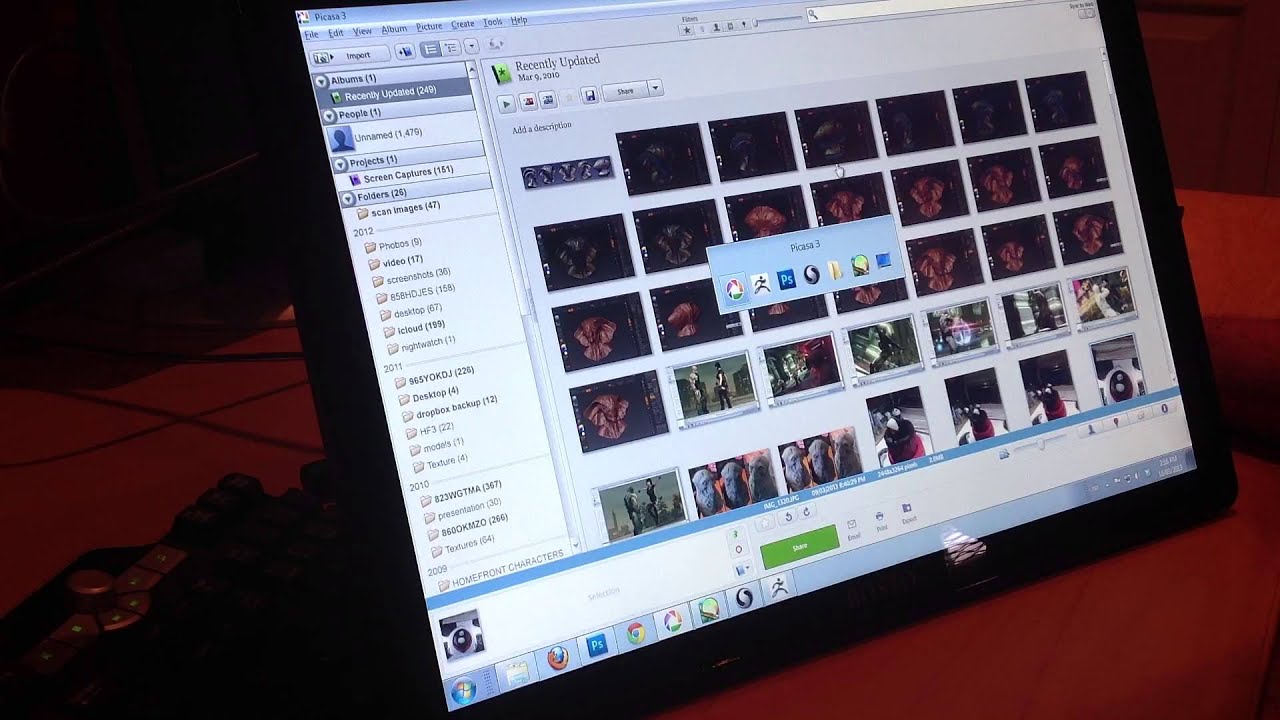The image size is (1280, 720).
Task: Show the Places panel pin icon in status bar
Action: pyautogui.click(x=1116, y=421)
